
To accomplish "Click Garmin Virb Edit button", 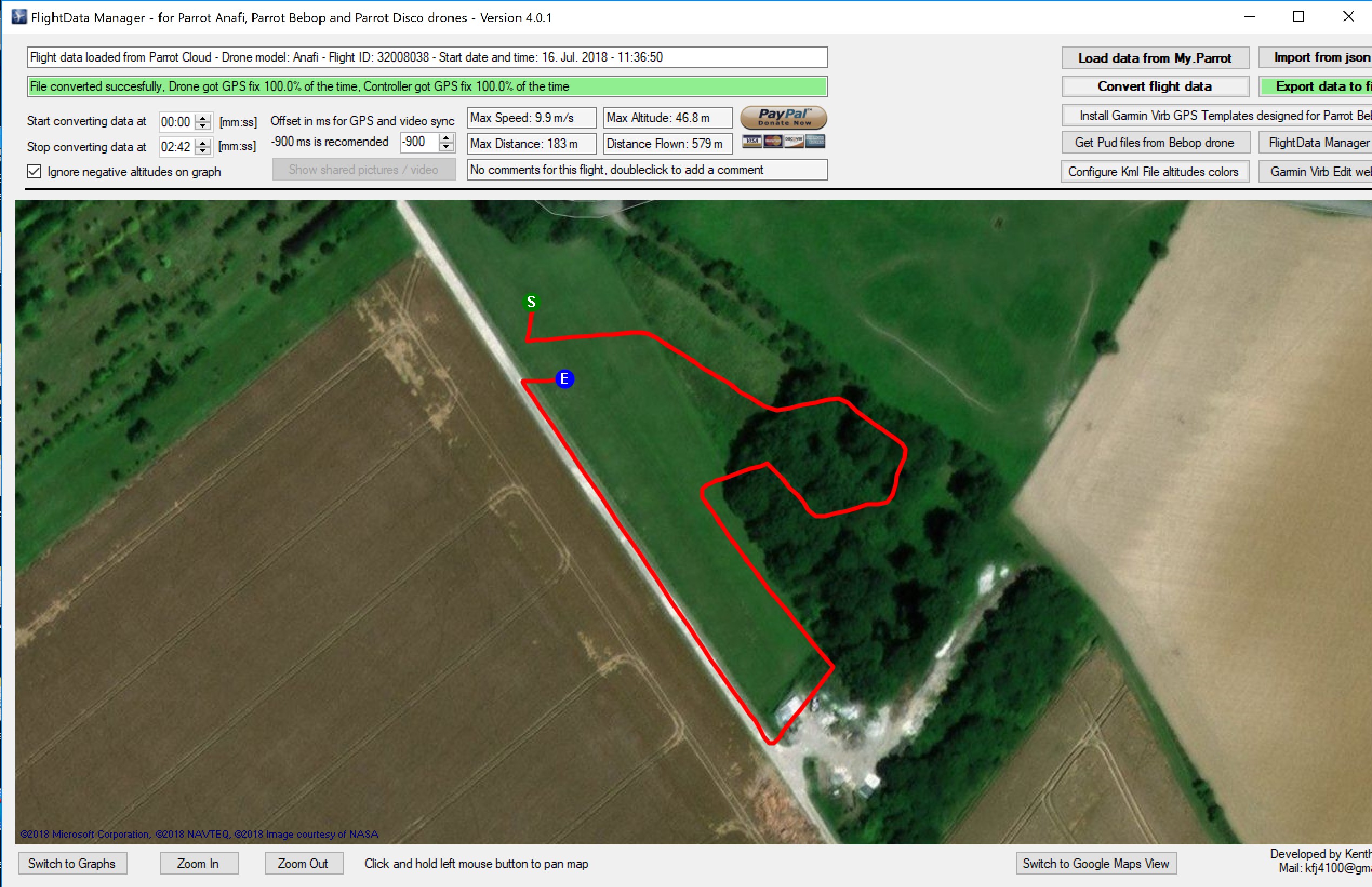I will click(1316, 172).
